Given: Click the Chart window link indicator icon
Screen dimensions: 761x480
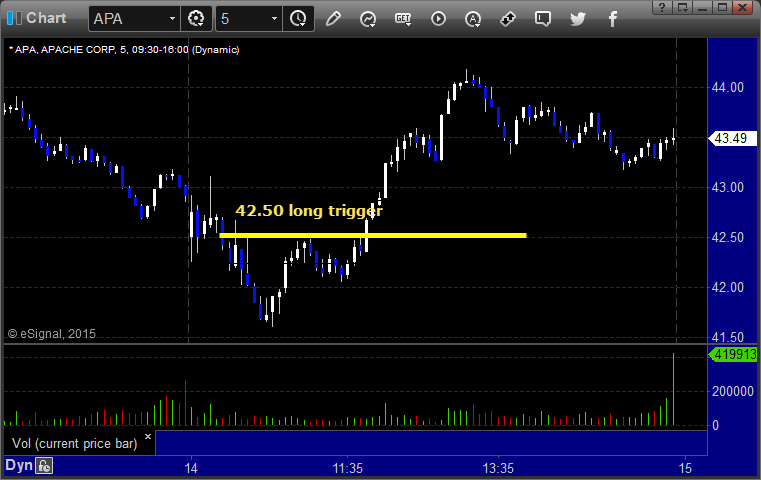Looking at the screenshot, I should (x=14, y=18).
